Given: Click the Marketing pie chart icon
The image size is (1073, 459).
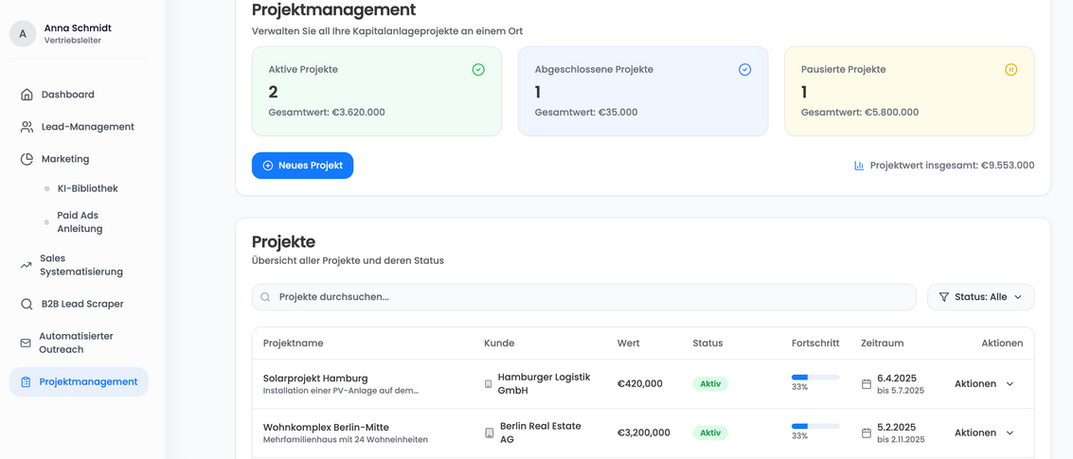Looking at the screenshot, I should point(27,159).
